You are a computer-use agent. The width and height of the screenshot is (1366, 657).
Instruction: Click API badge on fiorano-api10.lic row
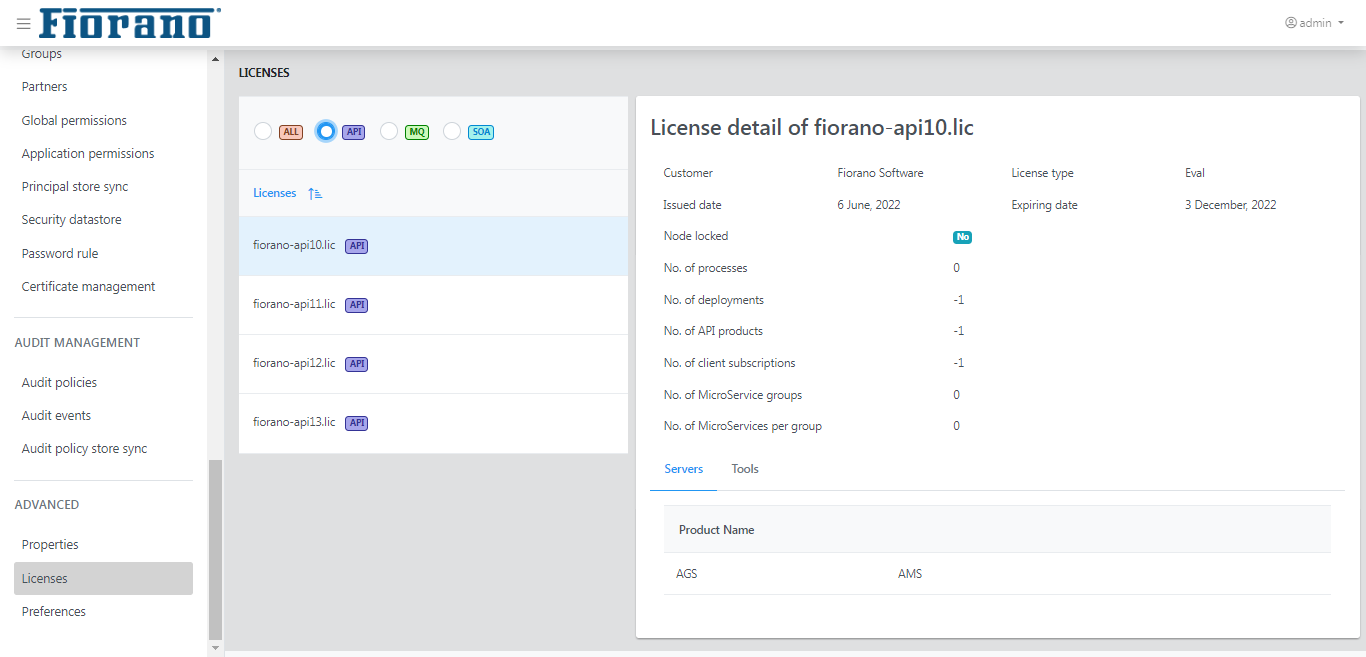click(x=356, y=246)
